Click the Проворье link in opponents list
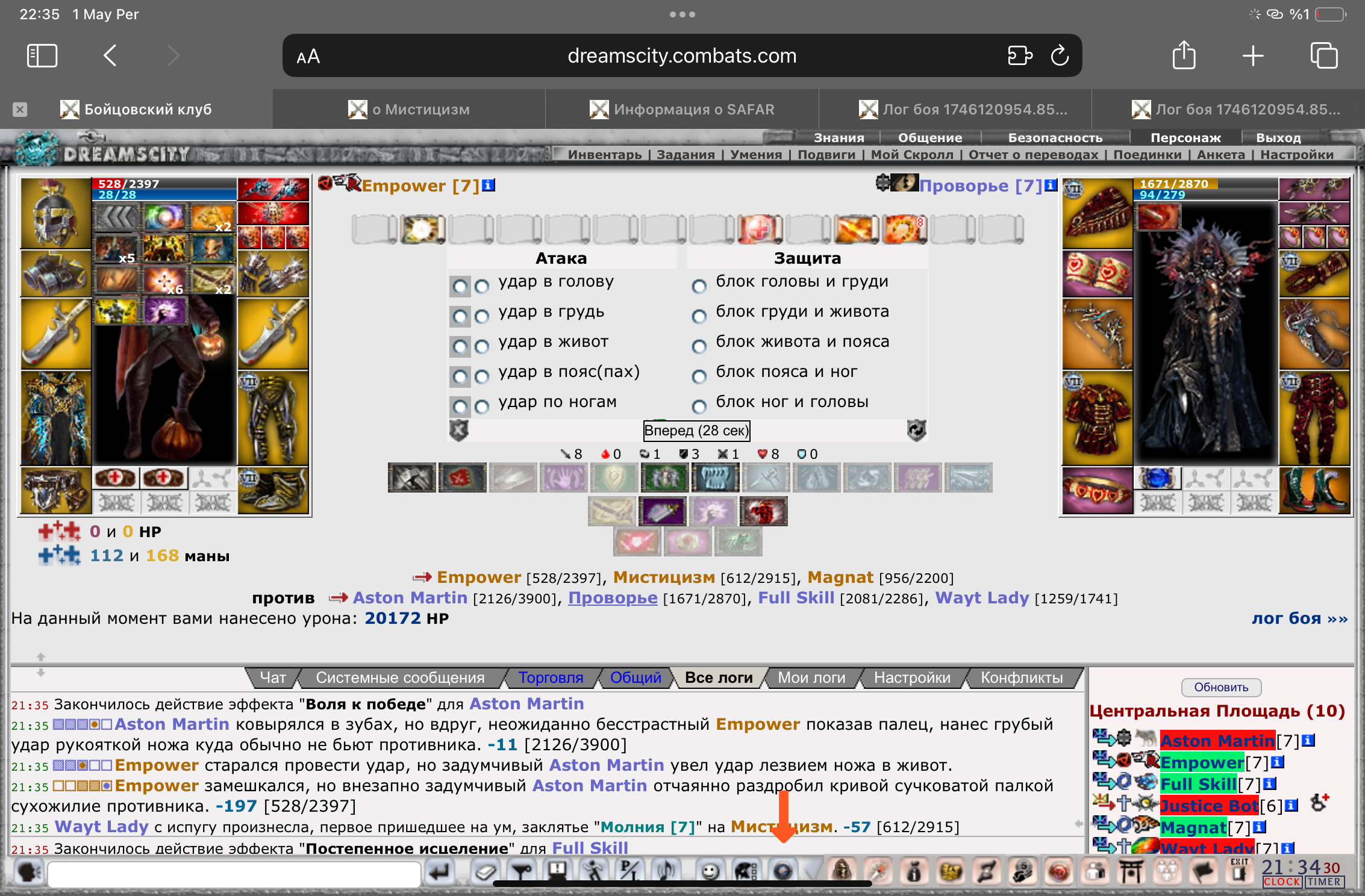The image size is (1365, 896). point(613,598)
